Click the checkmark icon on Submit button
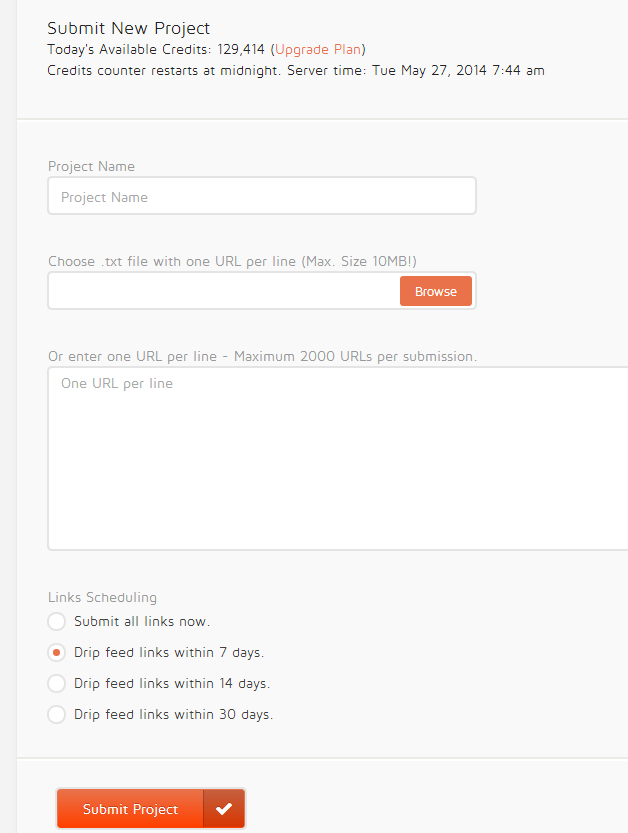Image resolution: width=628 pixels, height=833 pixels. [224, 809]
